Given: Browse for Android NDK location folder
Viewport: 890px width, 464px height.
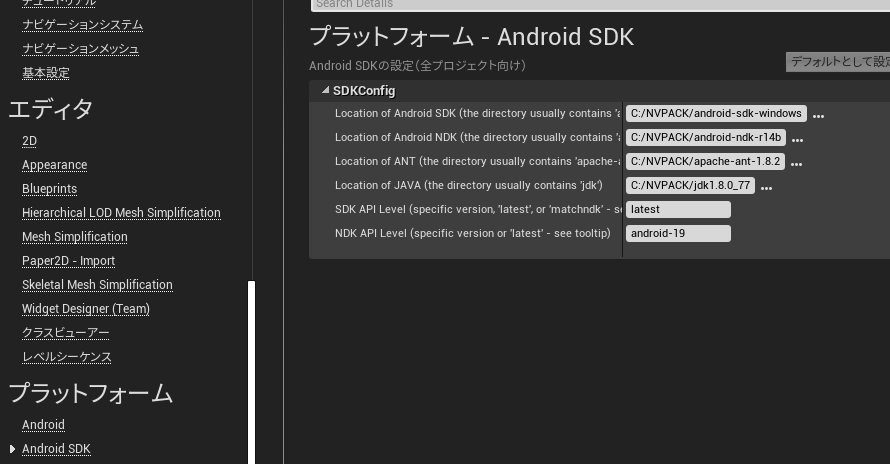Looking at the screenshot, I should 797,139.
